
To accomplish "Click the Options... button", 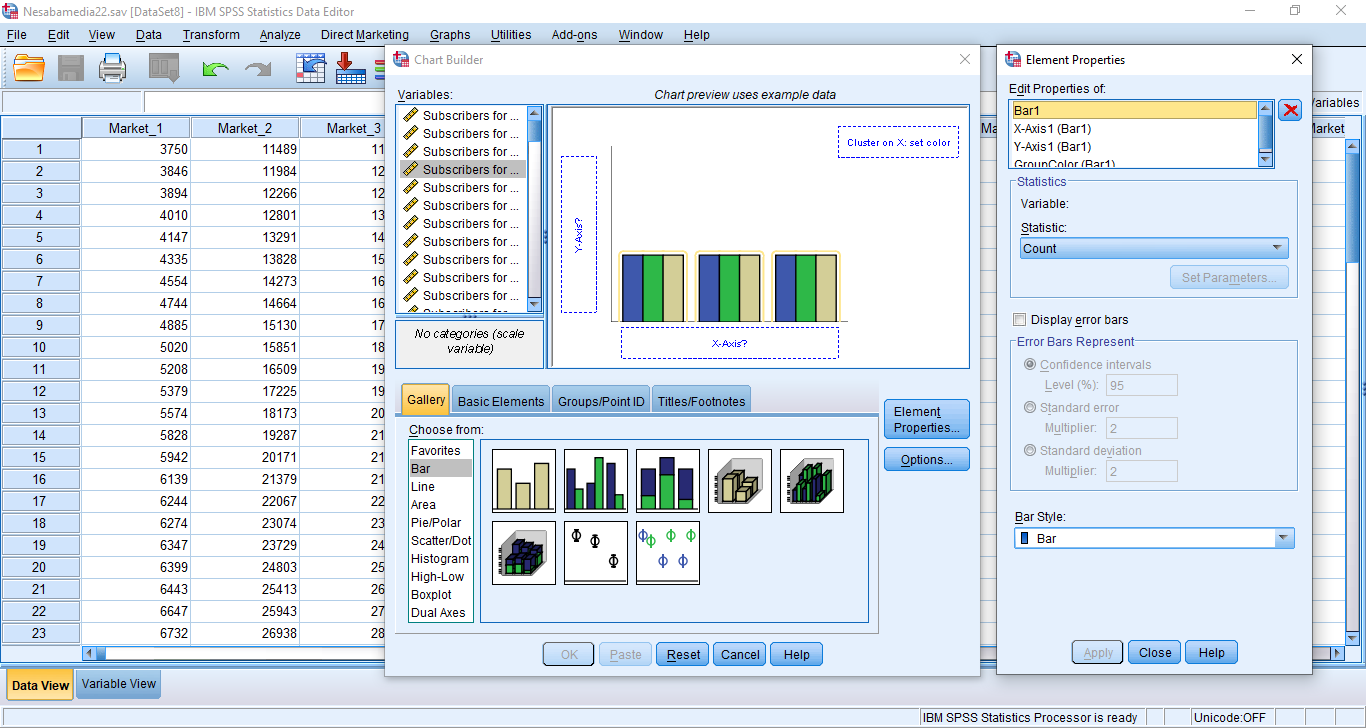I will click(x=926, y=460).
